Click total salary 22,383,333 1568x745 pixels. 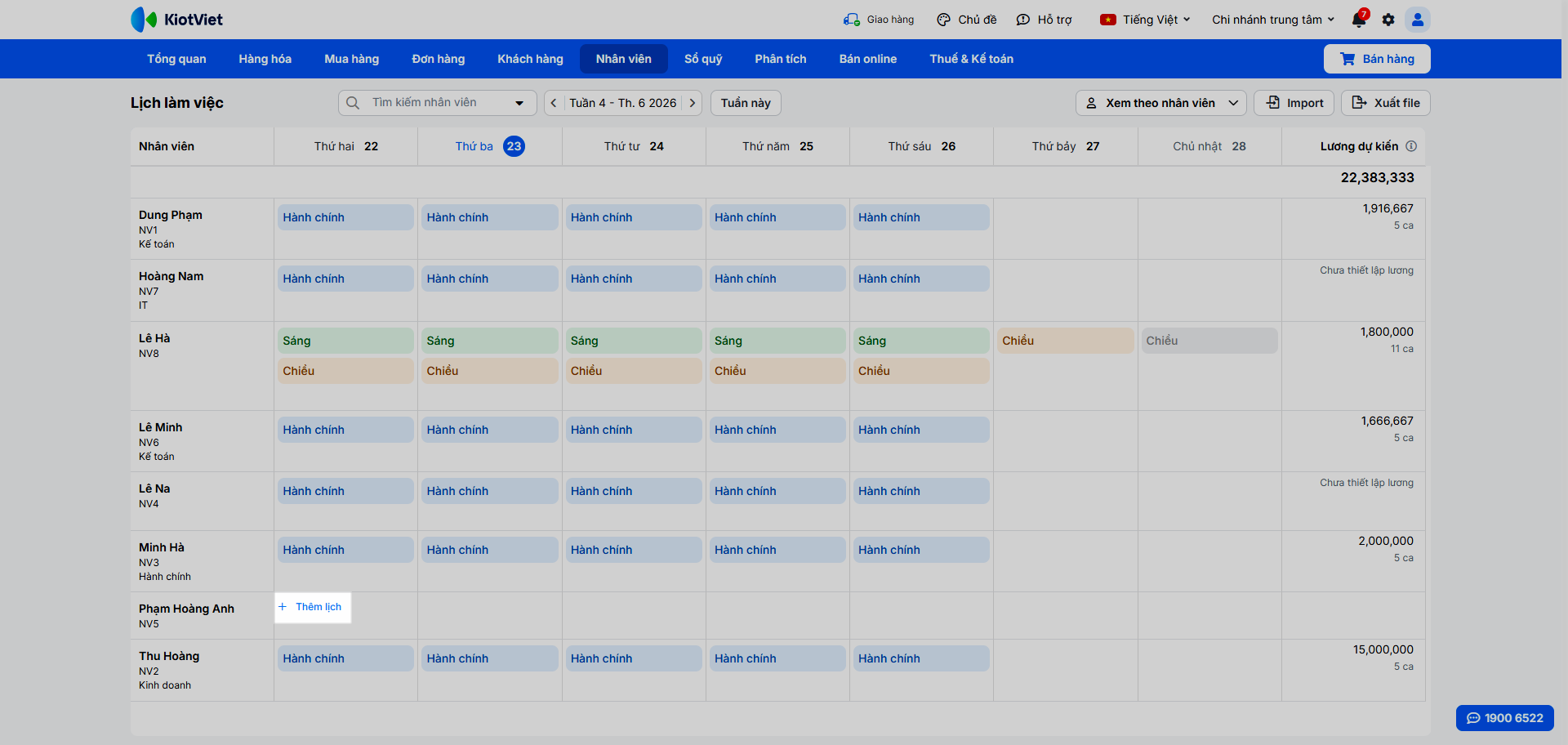[1377, 178]
